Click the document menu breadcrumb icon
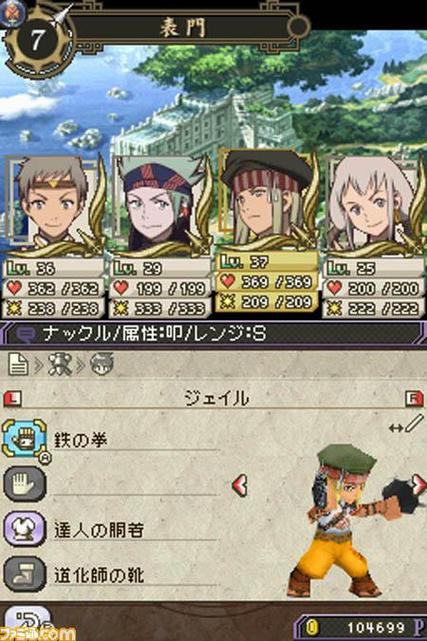The width and height of the screenshot is (427, 641). pyautogui.click(x=18, y=364)
